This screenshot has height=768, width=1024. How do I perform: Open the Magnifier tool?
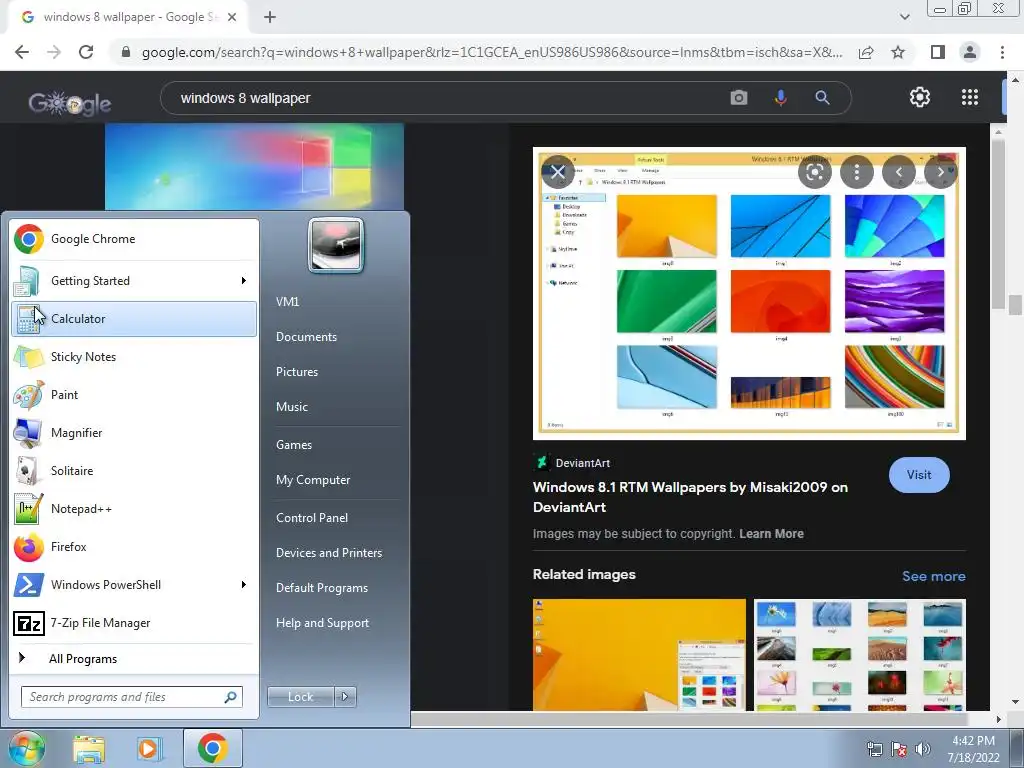pyautogui.click(x=134, y=432)
